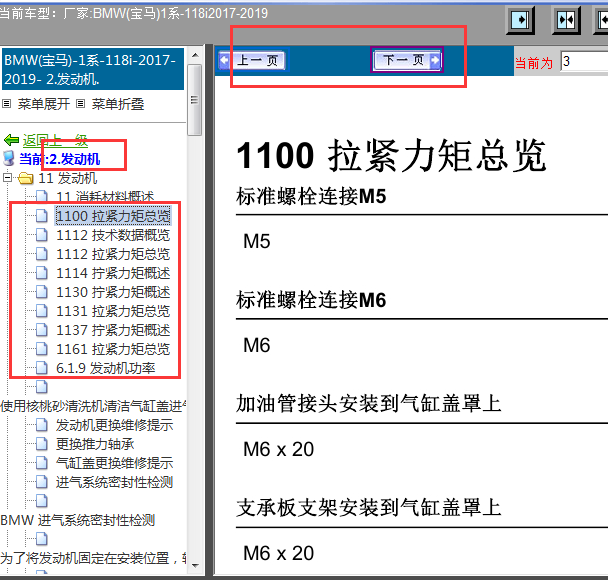The image size is (608, 580).
Task: Click page icon beside 1114 拧紧力矩概述
Action: [x=42, y=273]
